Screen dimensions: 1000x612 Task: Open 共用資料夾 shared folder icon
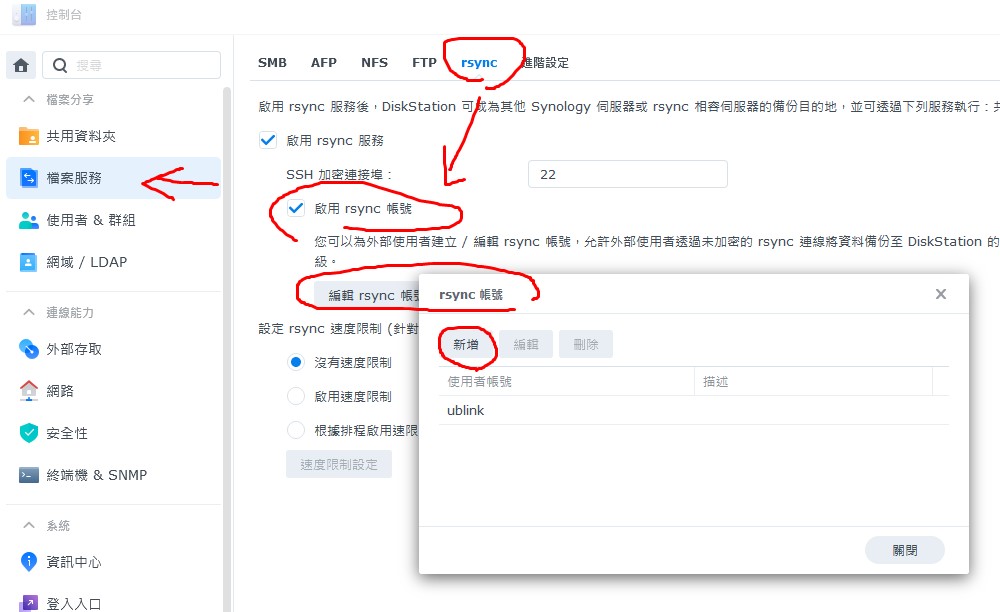[29, 136]
